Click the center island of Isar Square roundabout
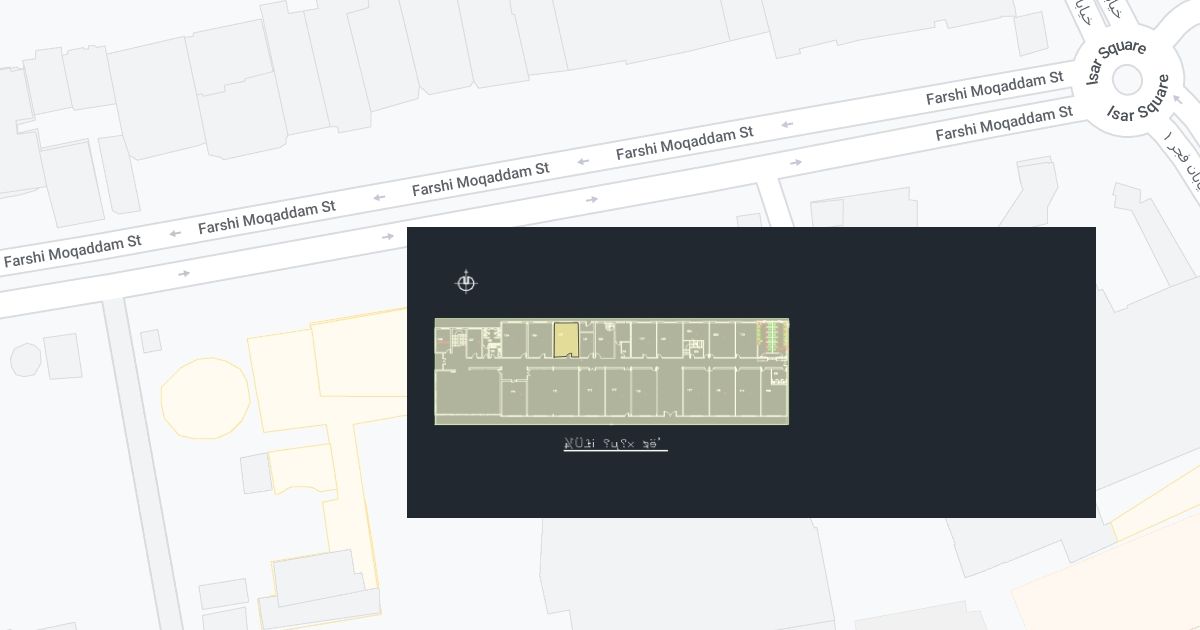Viewport: 1200px width, 630px height. pyautogui.click(x=1127, y=80)
